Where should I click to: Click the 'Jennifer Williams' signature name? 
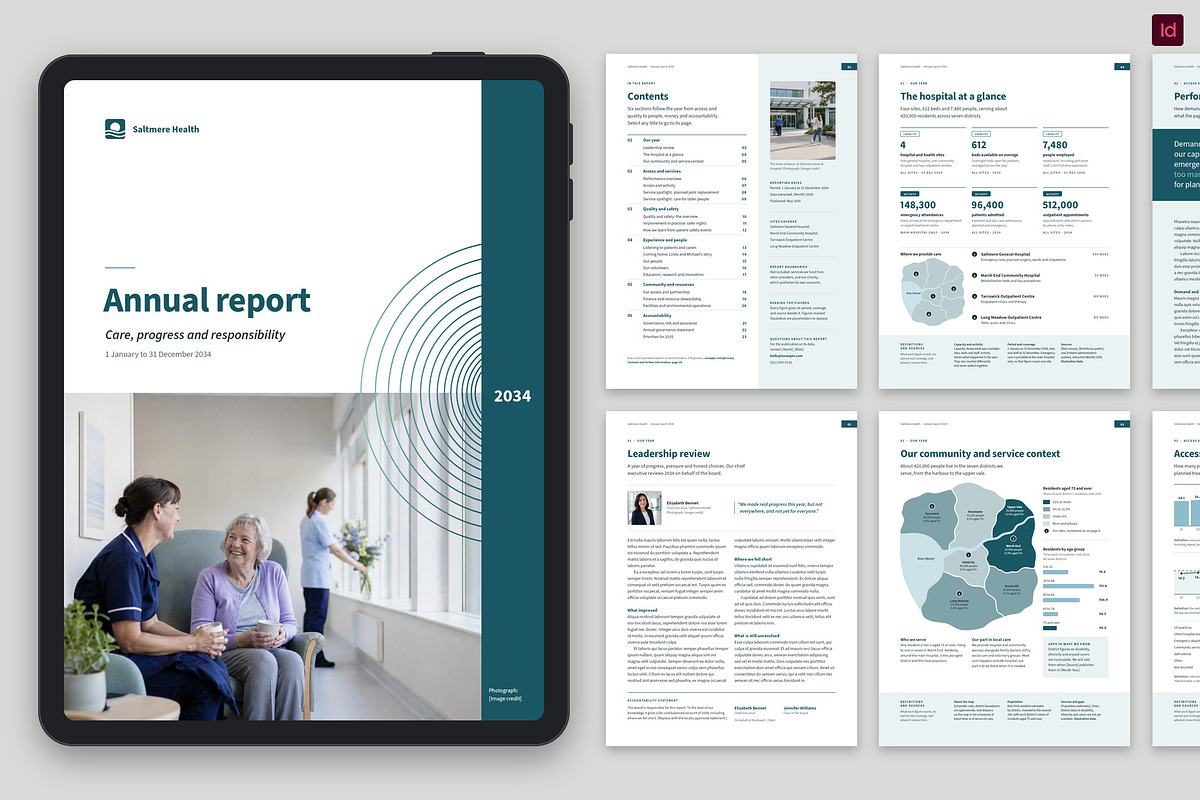[798, 708]
